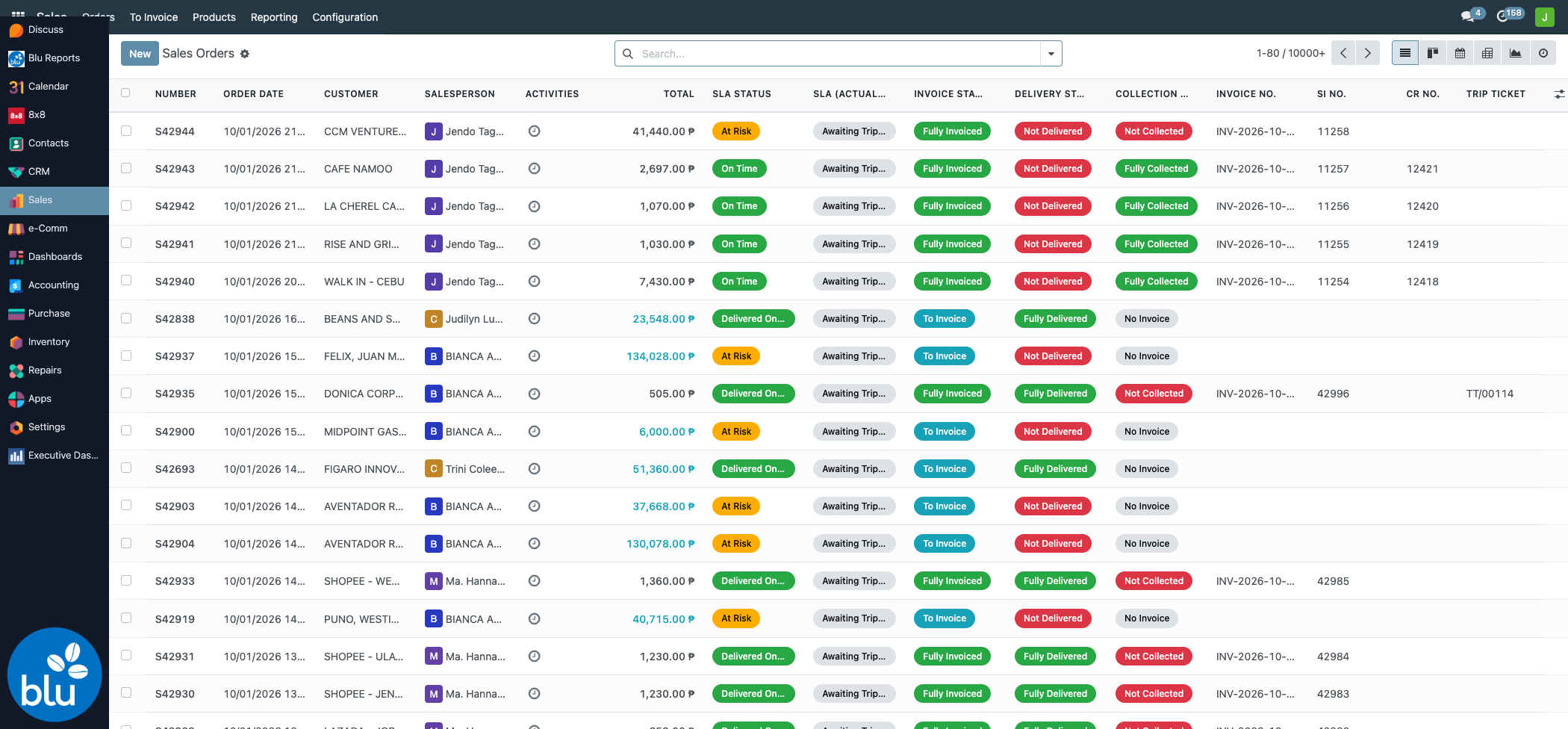Open the Discuss app from sidebar
Image resolution: width=1568 pixels, height=729 pixels.
(54, 30)
